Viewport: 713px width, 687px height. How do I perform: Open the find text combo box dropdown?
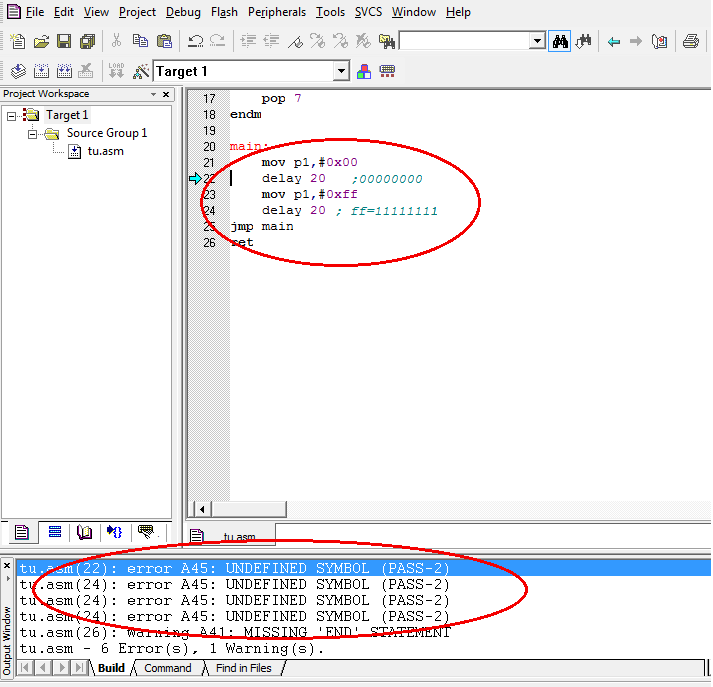[537, 41]
